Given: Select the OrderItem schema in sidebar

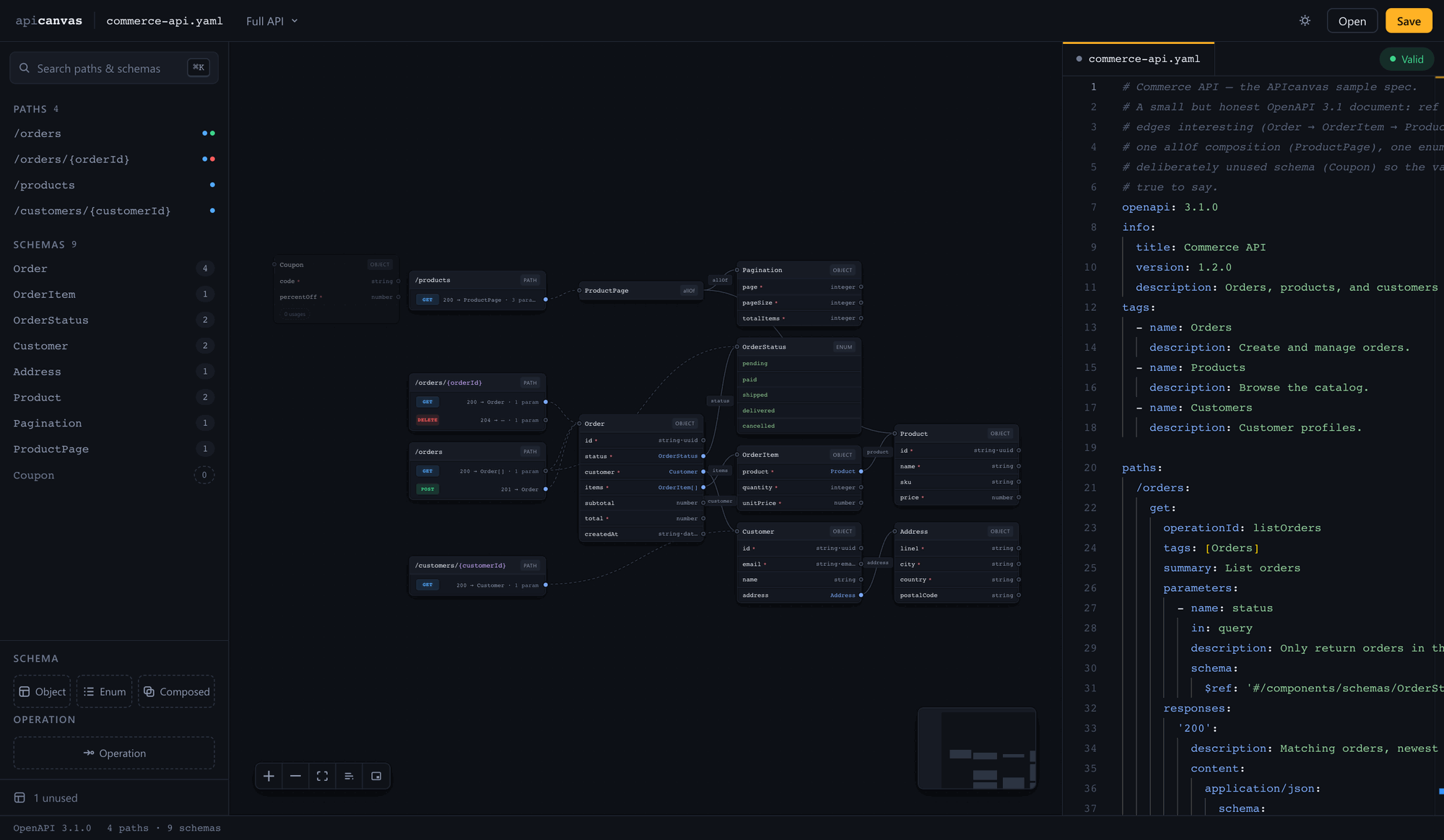Looking at the screenshot, I should click(x=114, y=294).
